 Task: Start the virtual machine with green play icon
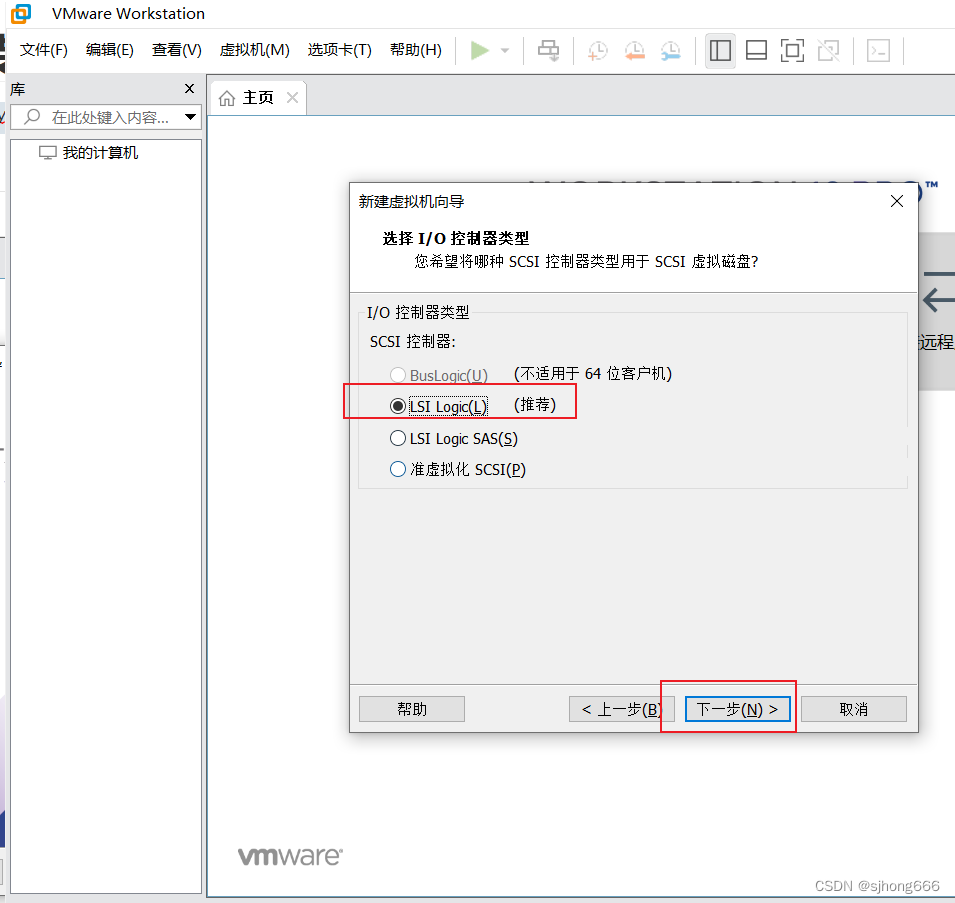[480, 51]
